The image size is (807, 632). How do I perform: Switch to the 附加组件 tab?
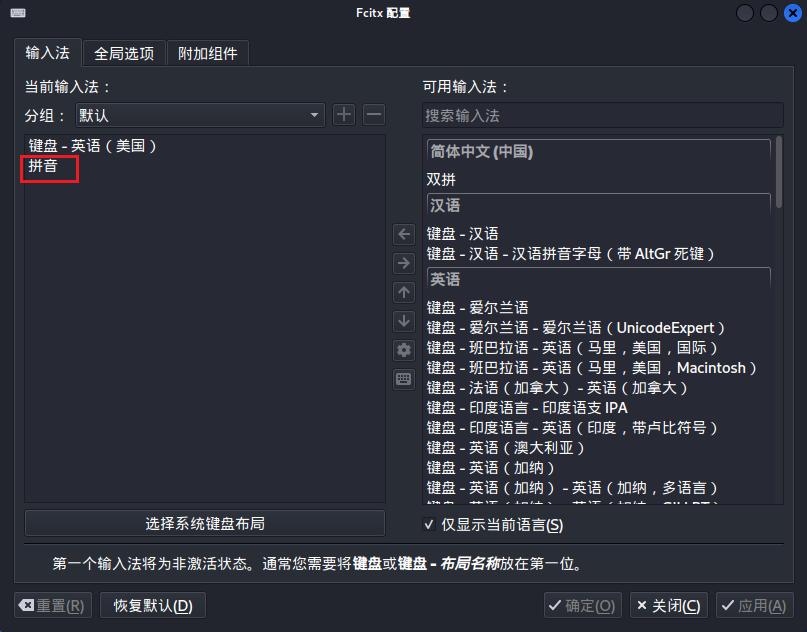pyautogui.click(x=208, y=54)
